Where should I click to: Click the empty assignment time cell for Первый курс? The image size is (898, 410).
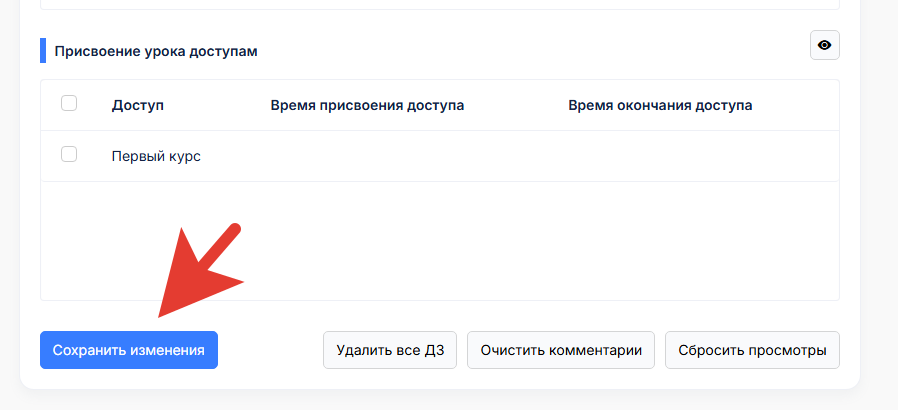click(367, 156)
